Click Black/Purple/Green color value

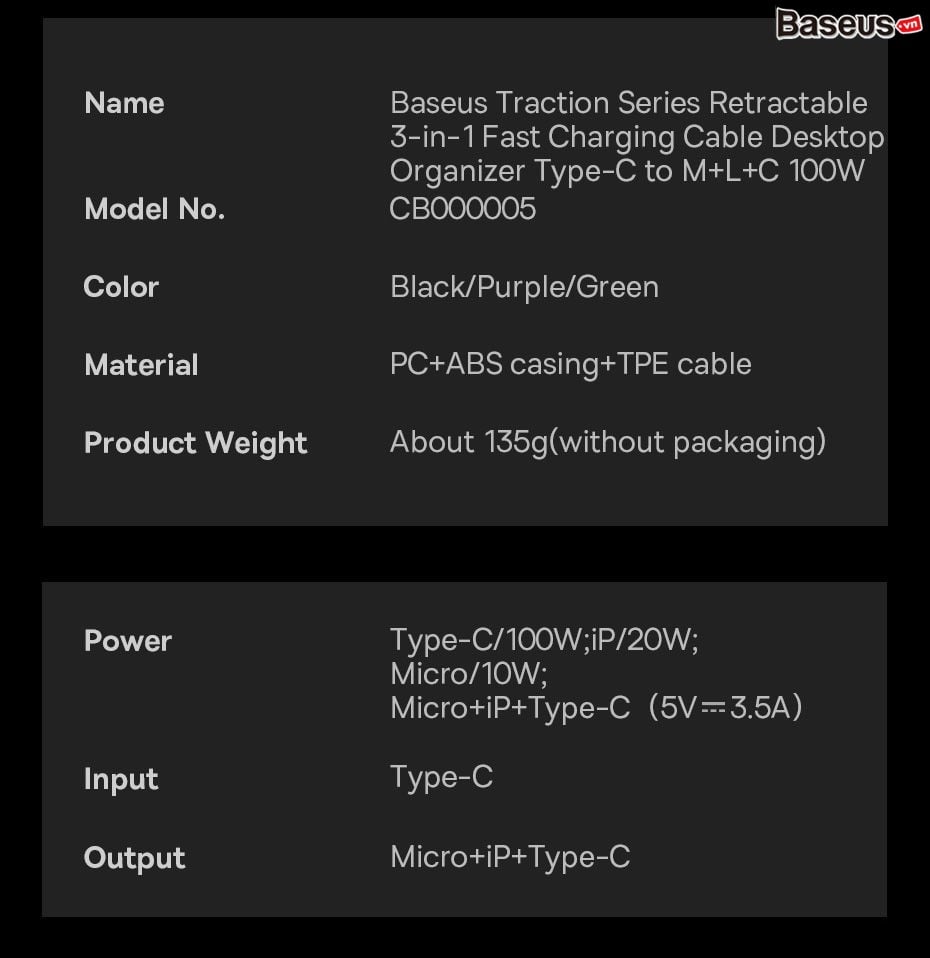coord(524,287)
